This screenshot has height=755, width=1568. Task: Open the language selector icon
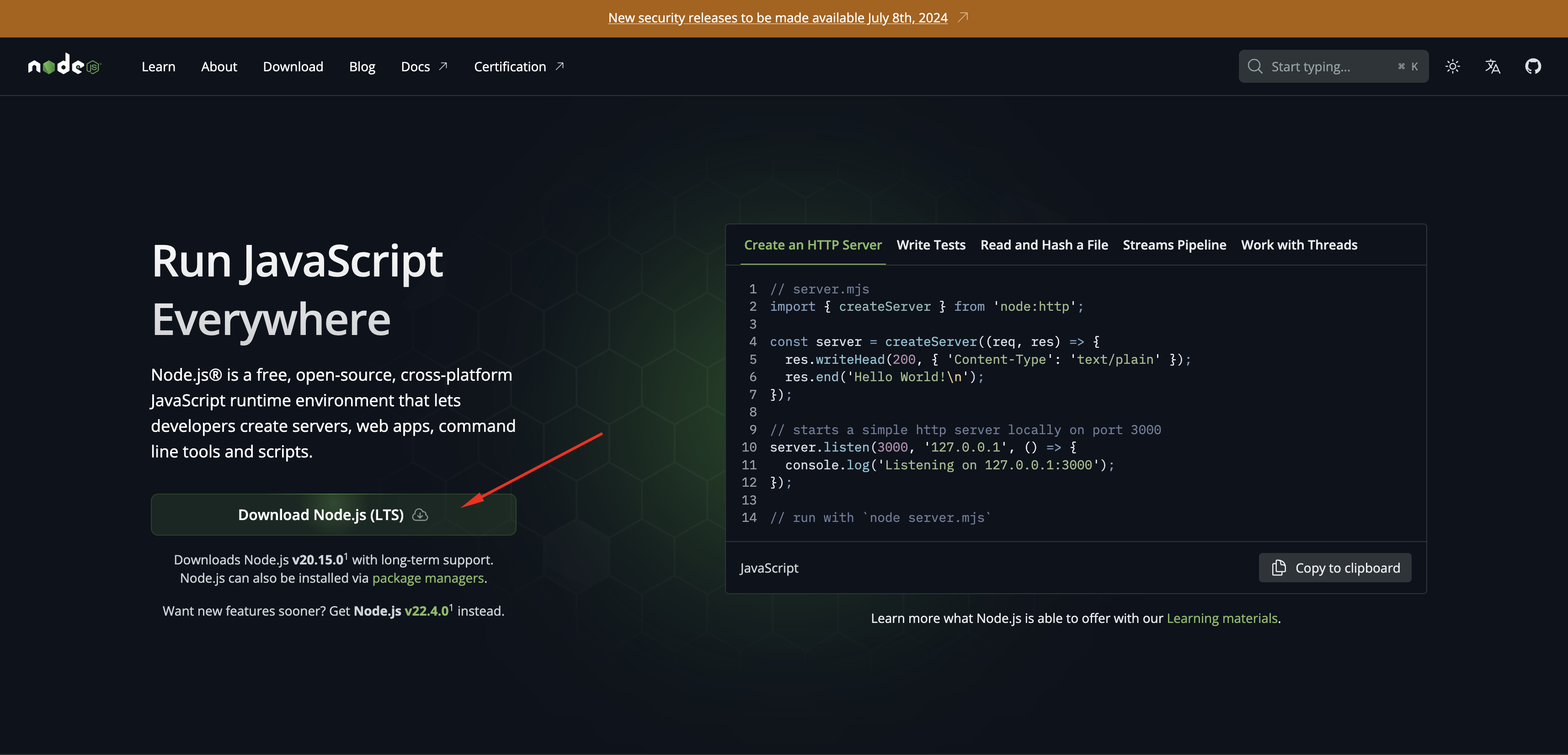click(x=1493, y=66)
